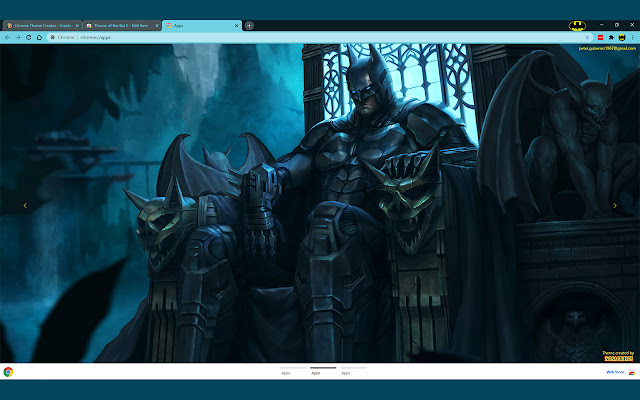Close the Throne of the Bat tab

click(x=157, y=25)
